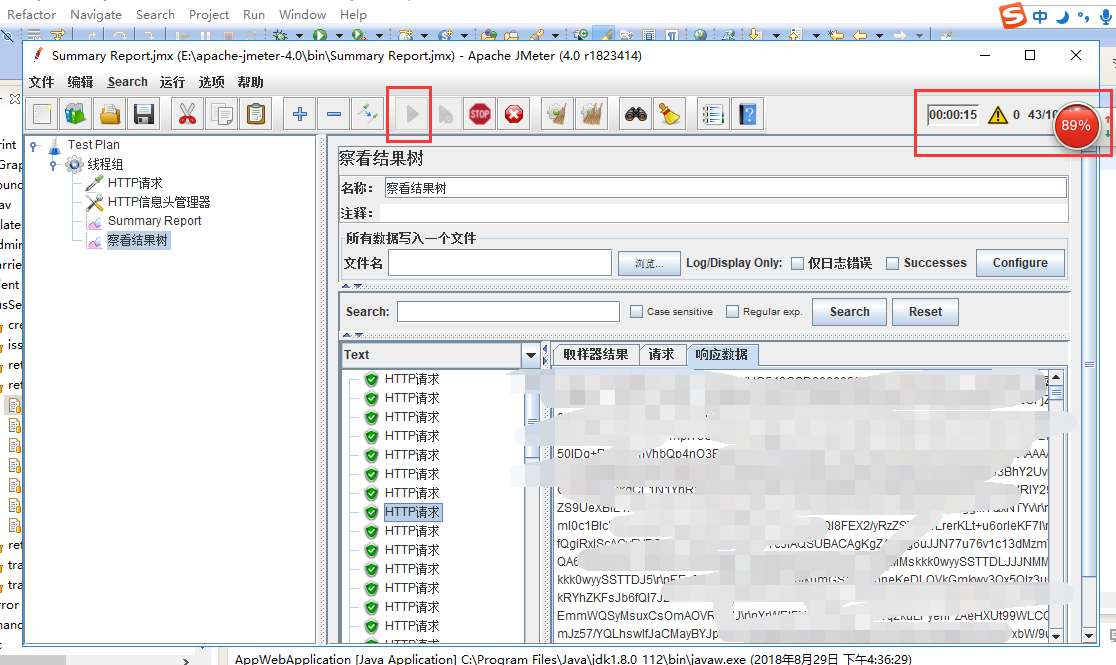
Task: Open the 编辑 menu
Action: pyautogui.click(x=80, y=82)
